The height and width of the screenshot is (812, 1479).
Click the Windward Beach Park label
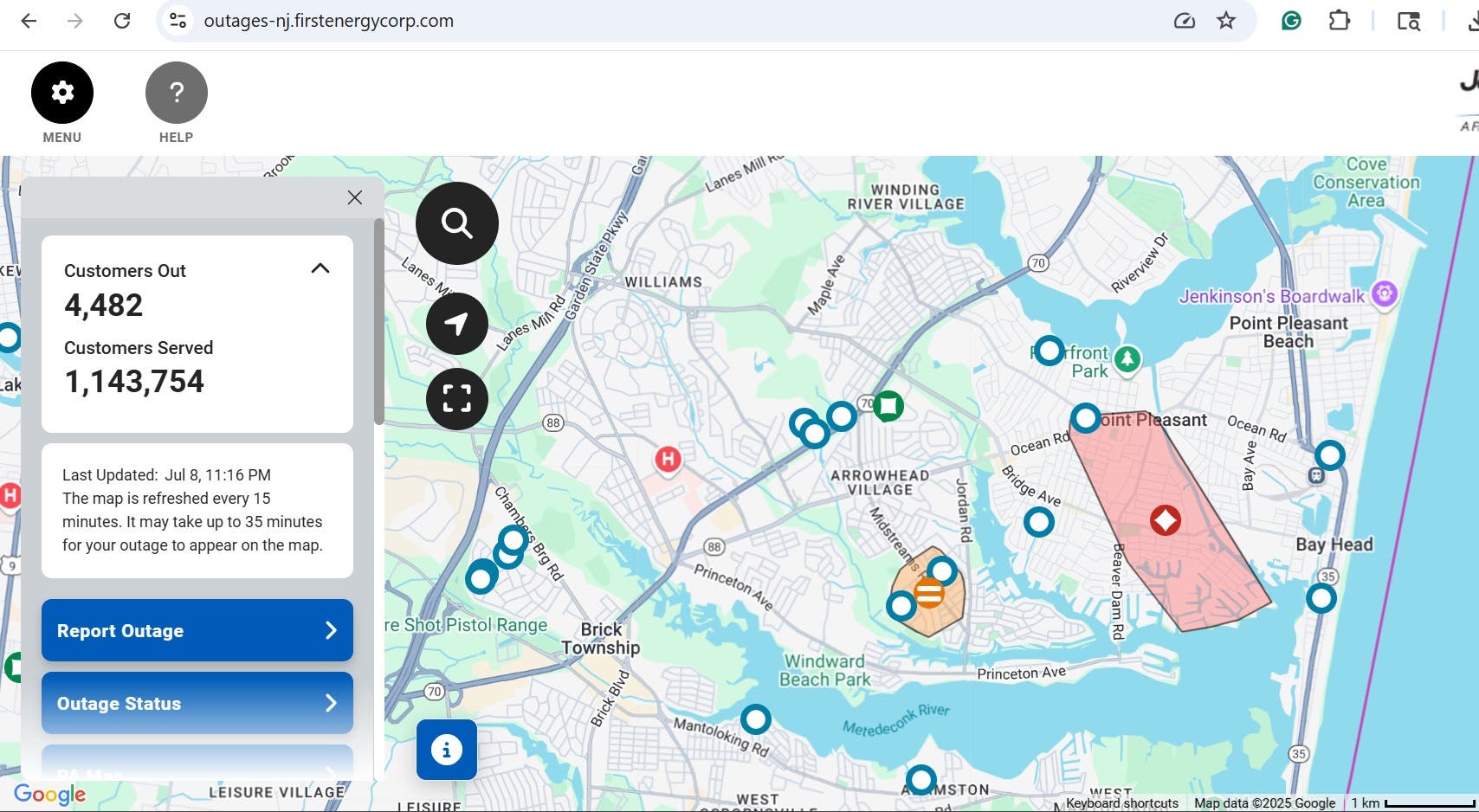pos(824,670)
